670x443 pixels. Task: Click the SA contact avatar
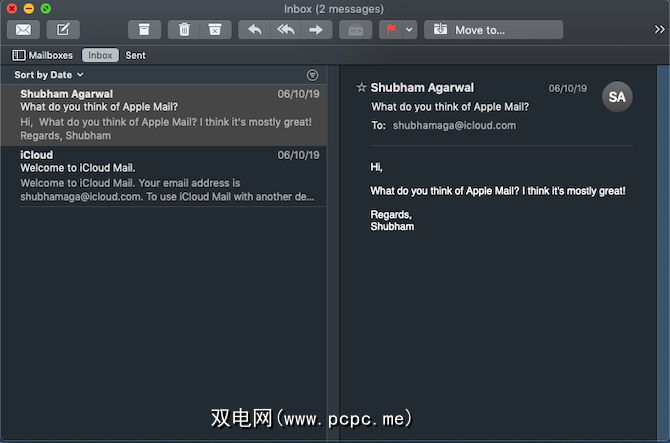617,97
